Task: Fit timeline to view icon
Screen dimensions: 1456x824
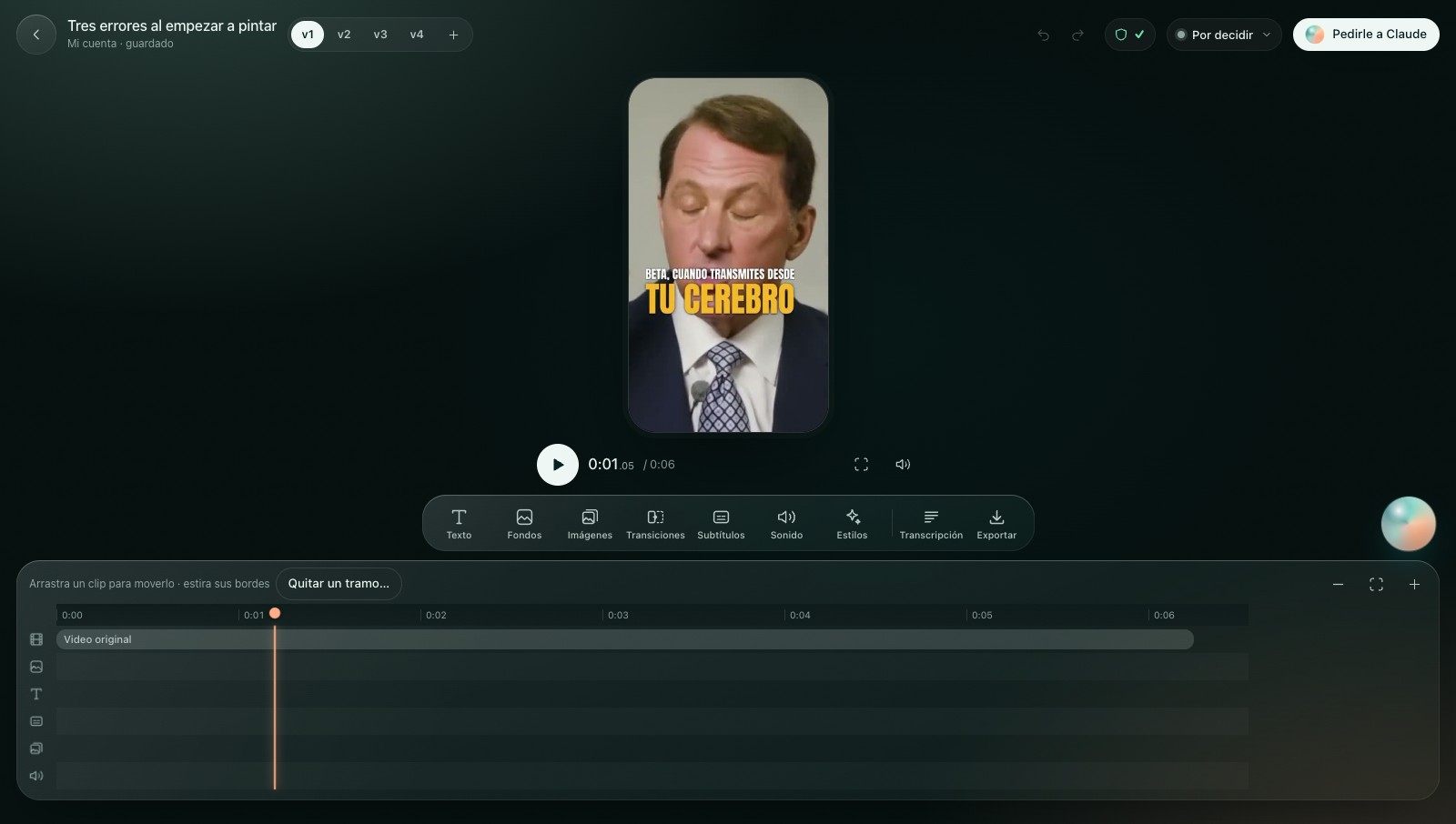Action: 1376,585
